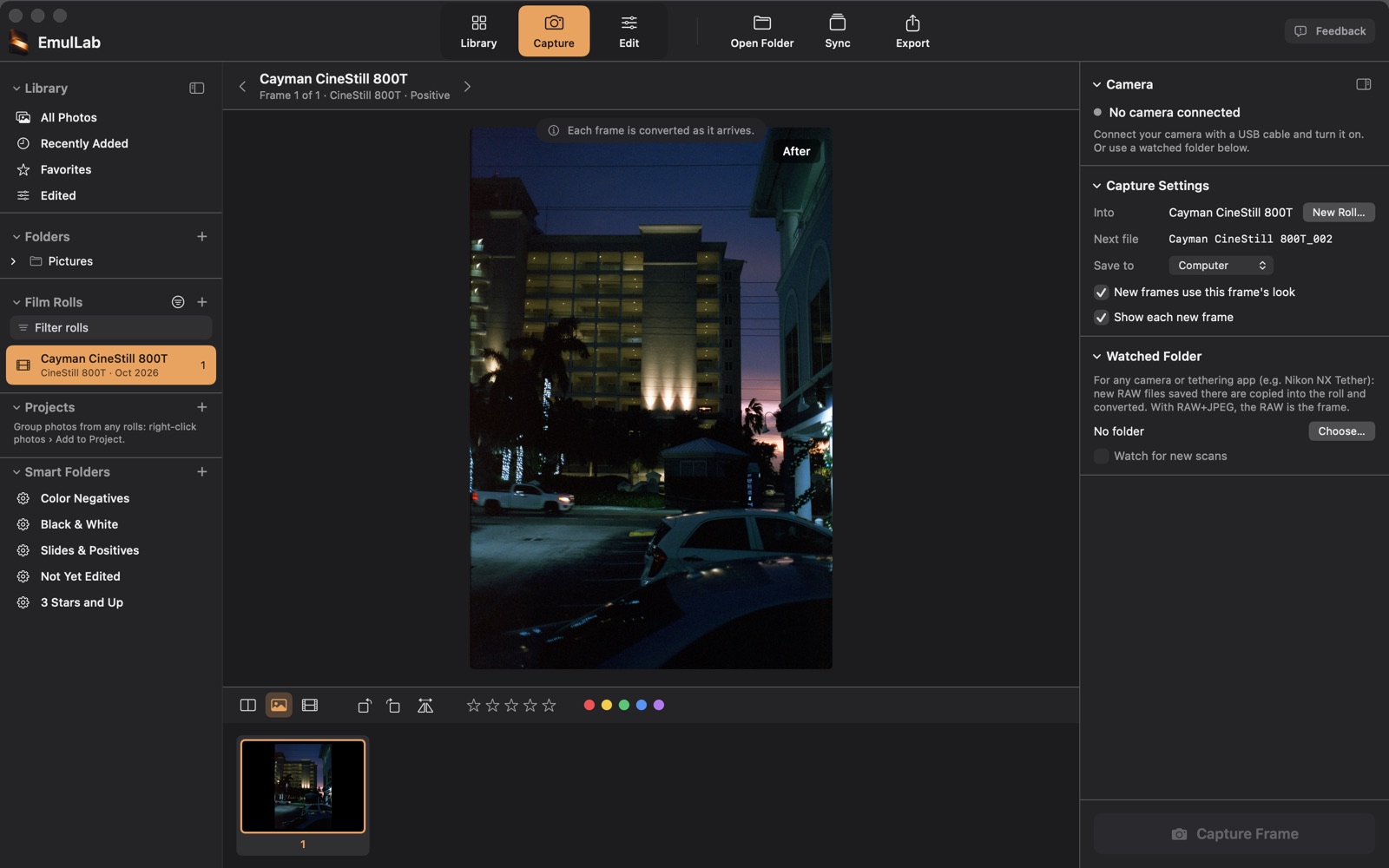The image size is (1389, 868).
Task: Add a new smart folder
Action: [x=202, y=471]
